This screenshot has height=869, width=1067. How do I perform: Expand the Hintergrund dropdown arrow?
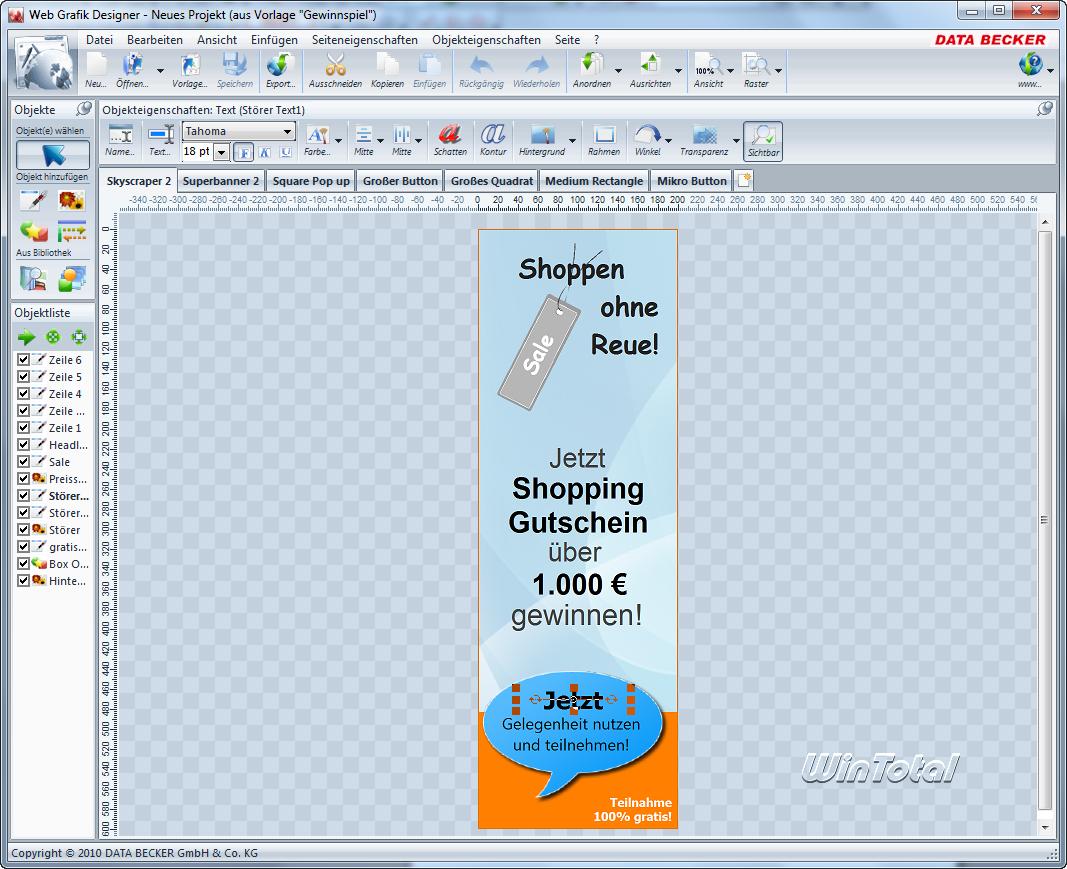click(572, 141)
